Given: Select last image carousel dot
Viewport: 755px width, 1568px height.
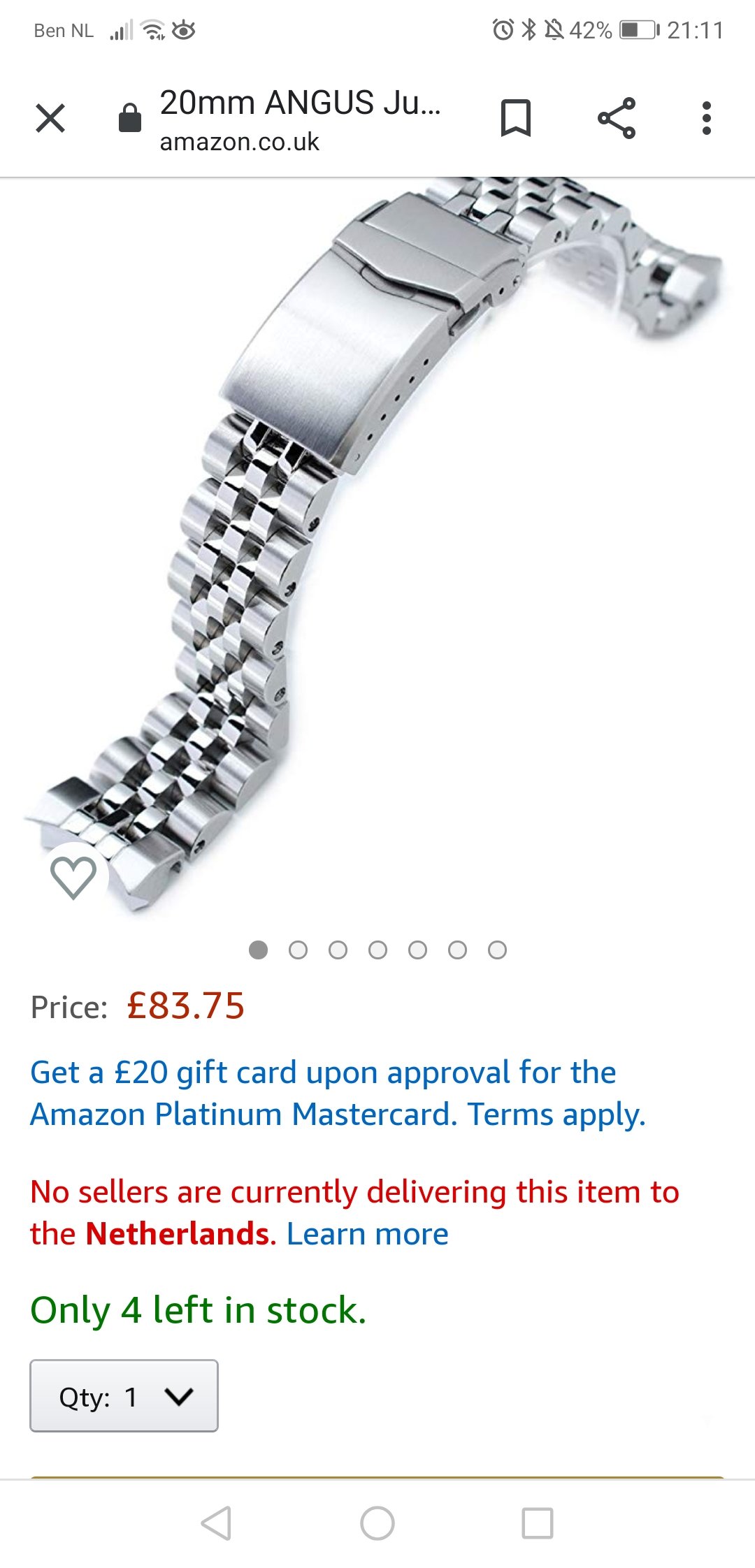Looking at the screenshot, I should click(x=497, y=950).
